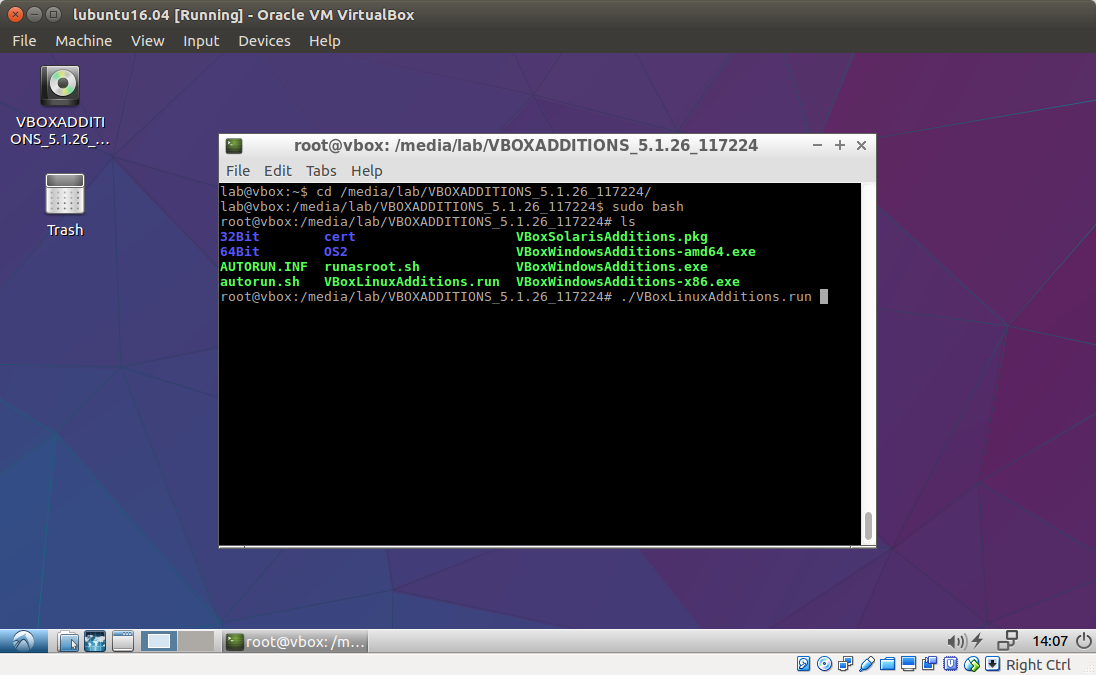Viewport: 1096px width, 675px height.
Task: Open the VirtualBox Devices menu
Action: (x=264, y=41)
